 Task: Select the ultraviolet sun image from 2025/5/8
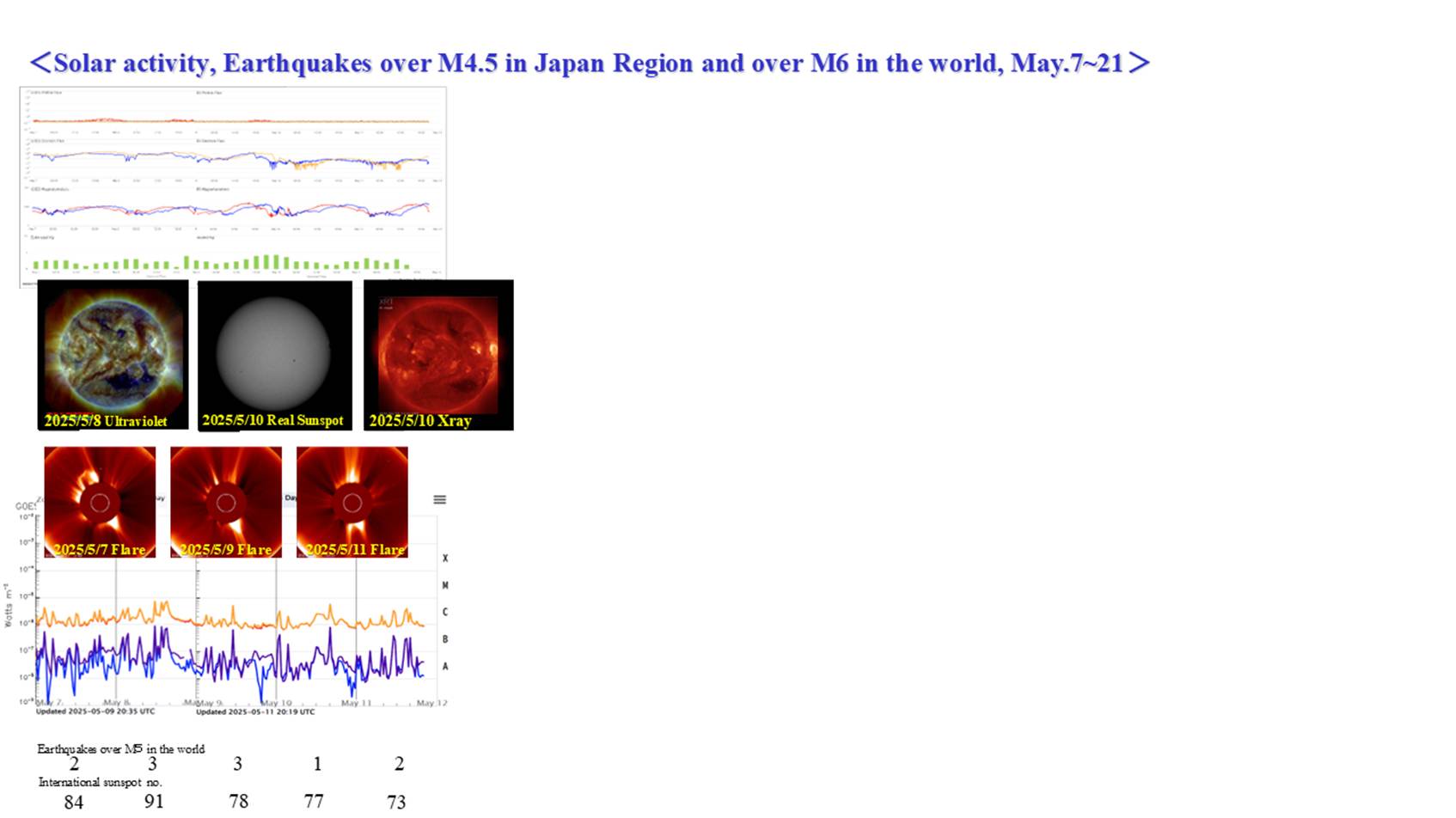(x=113, y=355)
